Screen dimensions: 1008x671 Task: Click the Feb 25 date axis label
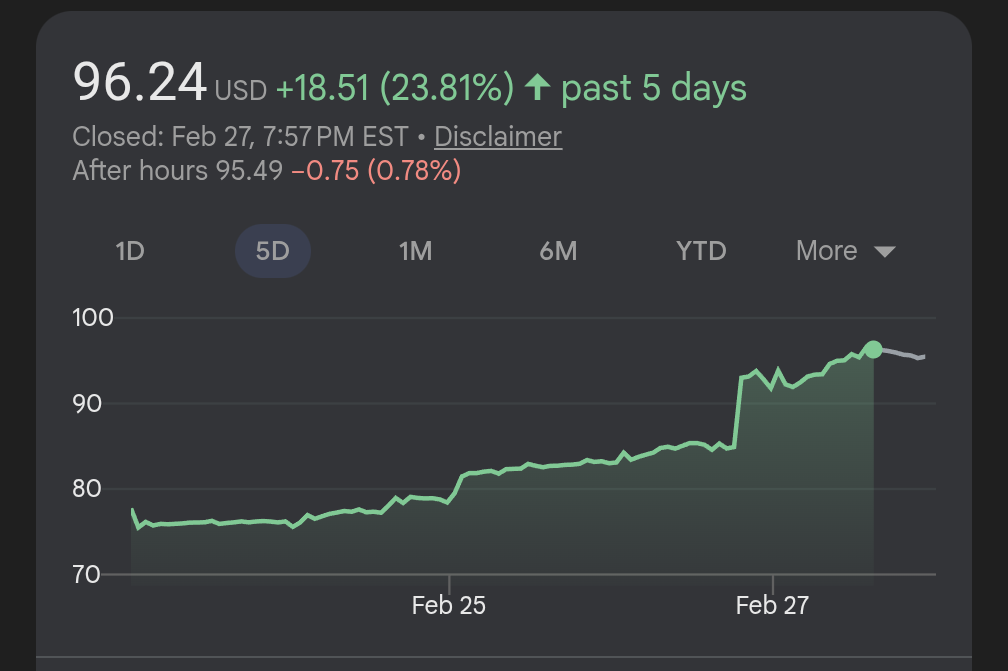pyautogui.click(x=449, y=605)
